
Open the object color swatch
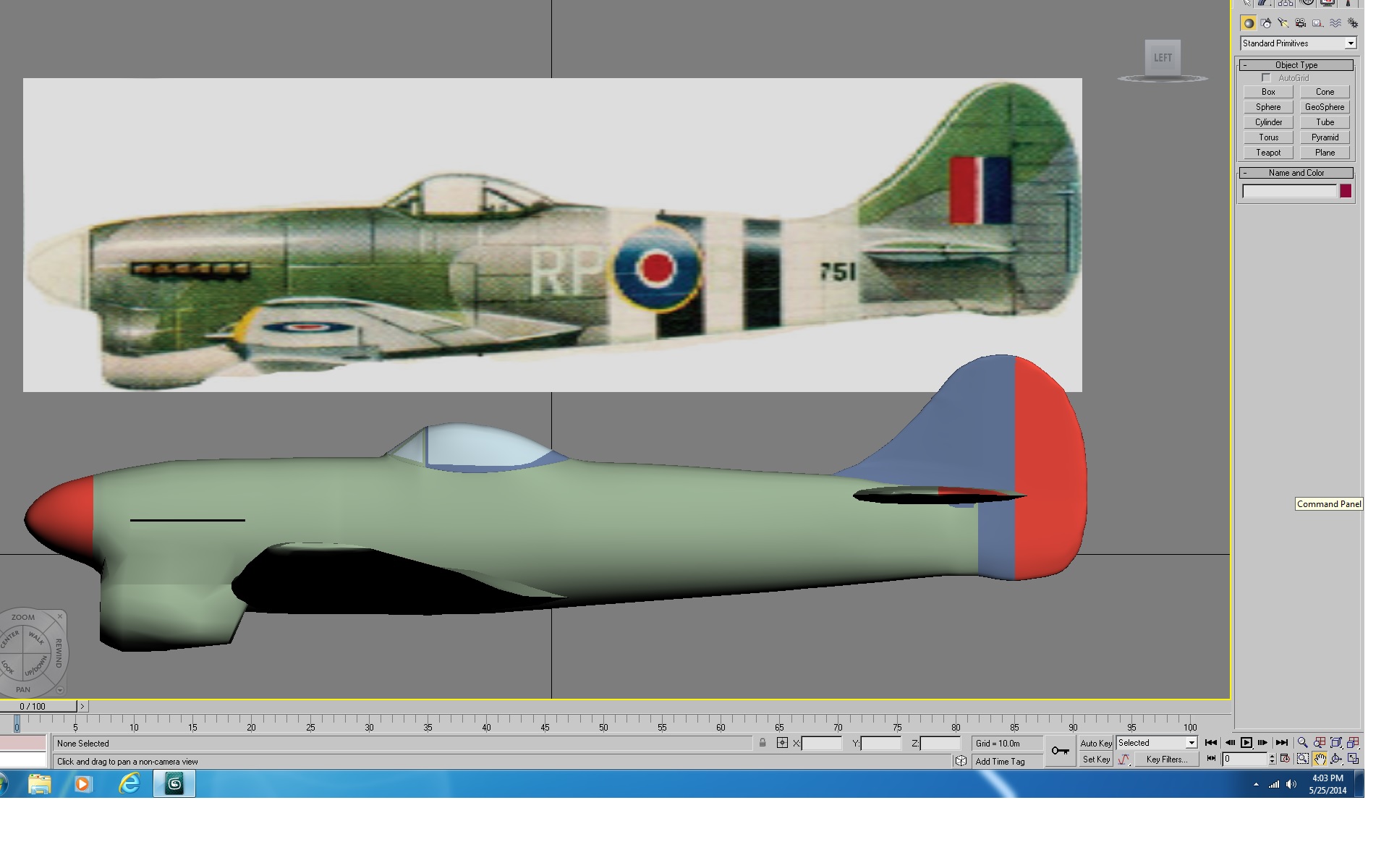click(x=1346, y=191)
